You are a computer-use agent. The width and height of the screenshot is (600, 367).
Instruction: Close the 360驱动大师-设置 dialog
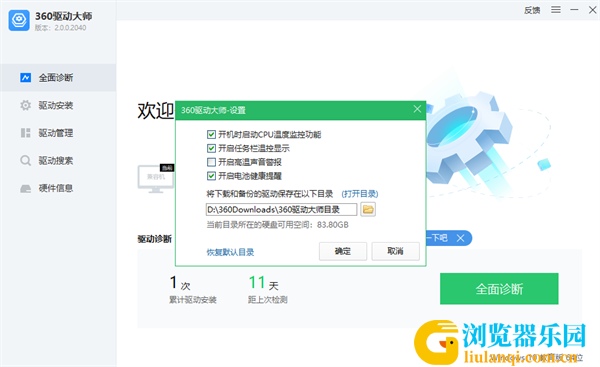417,109
